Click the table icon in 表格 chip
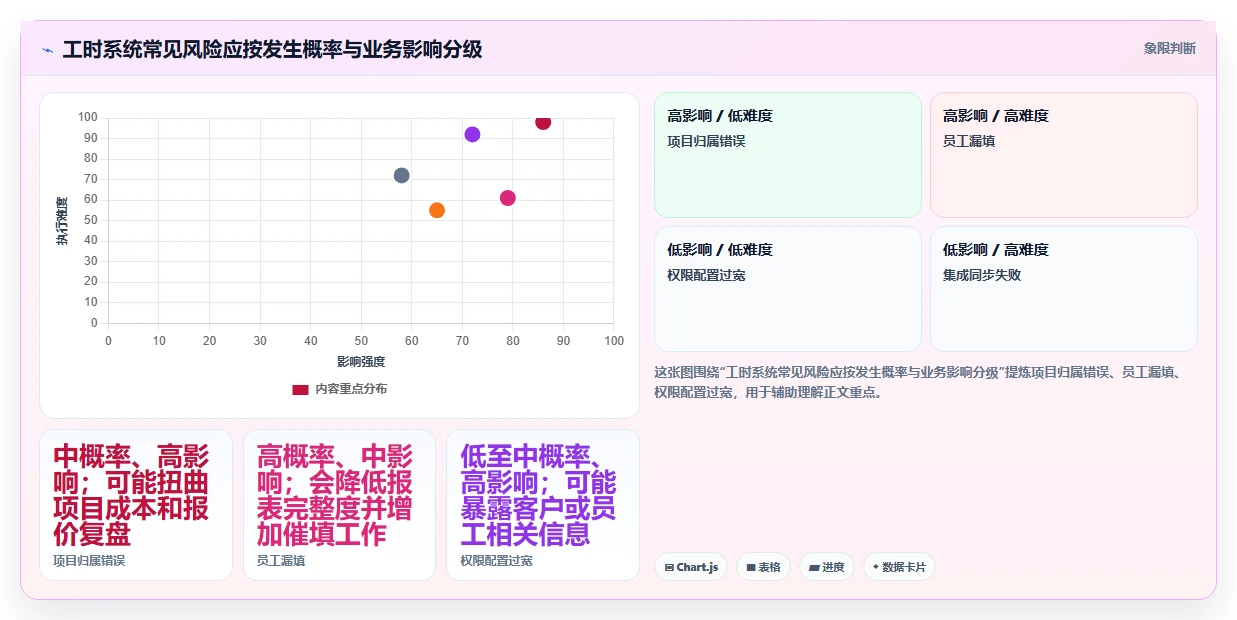 [751, 567]
